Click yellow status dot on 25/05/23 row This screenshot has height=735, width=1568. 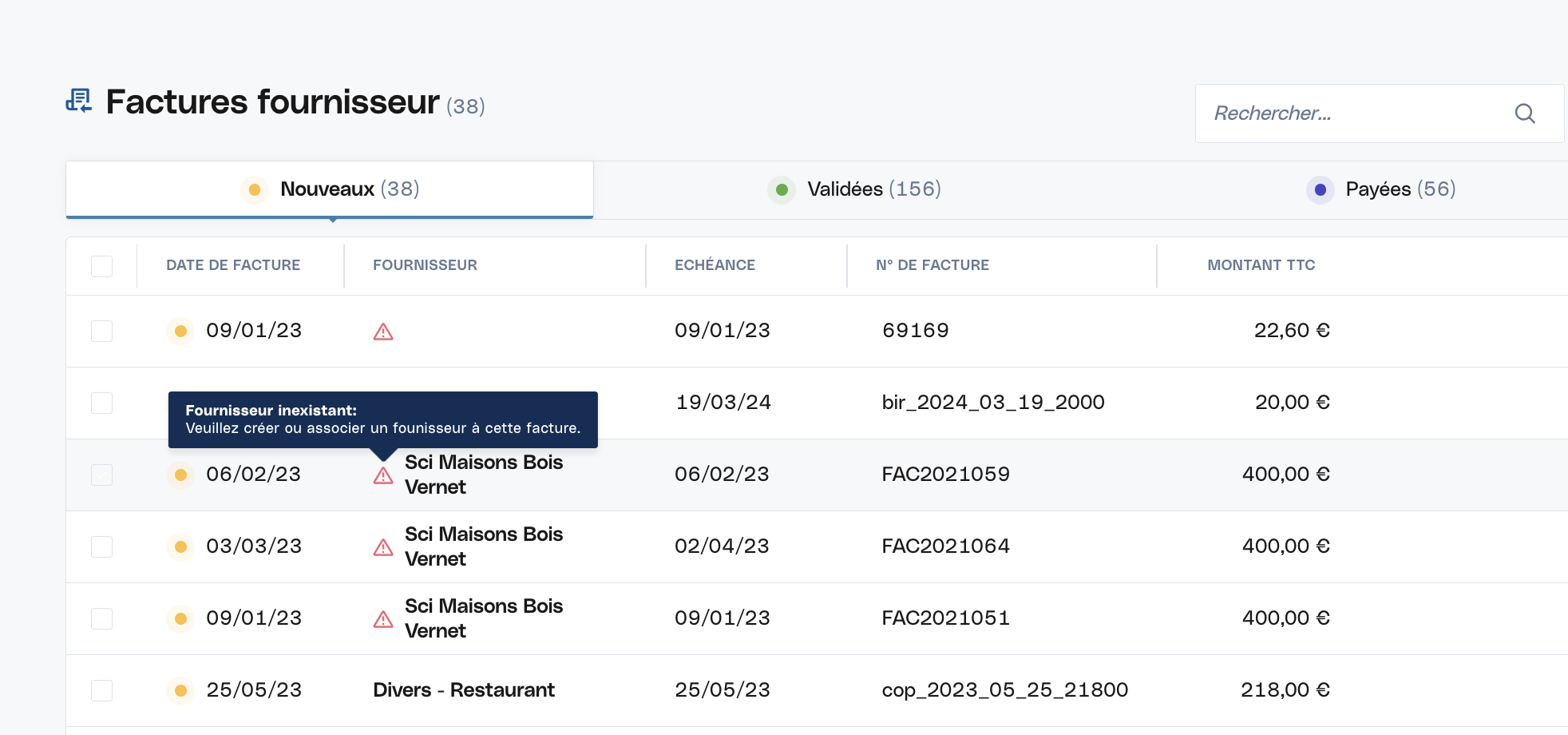point(180,690)
